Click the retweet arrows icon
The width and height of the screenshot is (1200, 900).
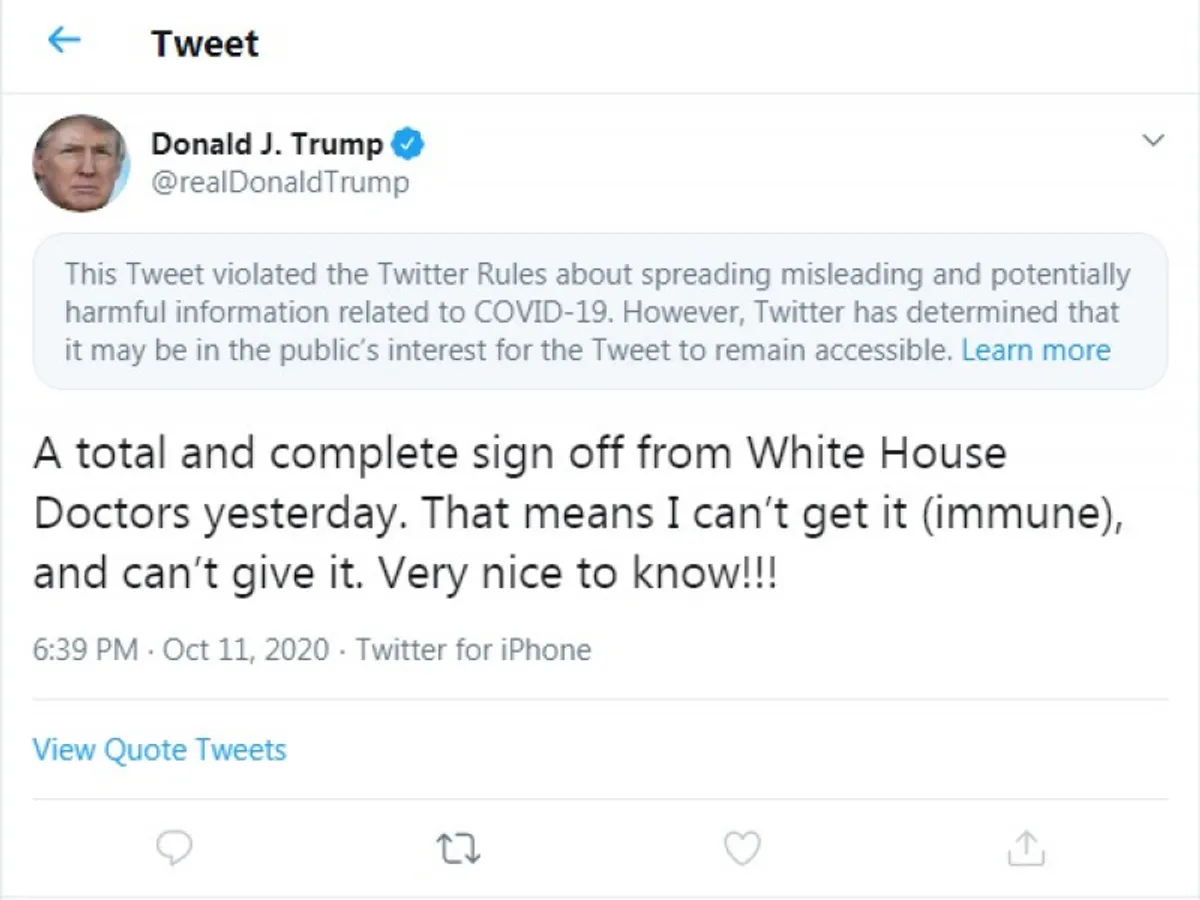tap(459, 849)
